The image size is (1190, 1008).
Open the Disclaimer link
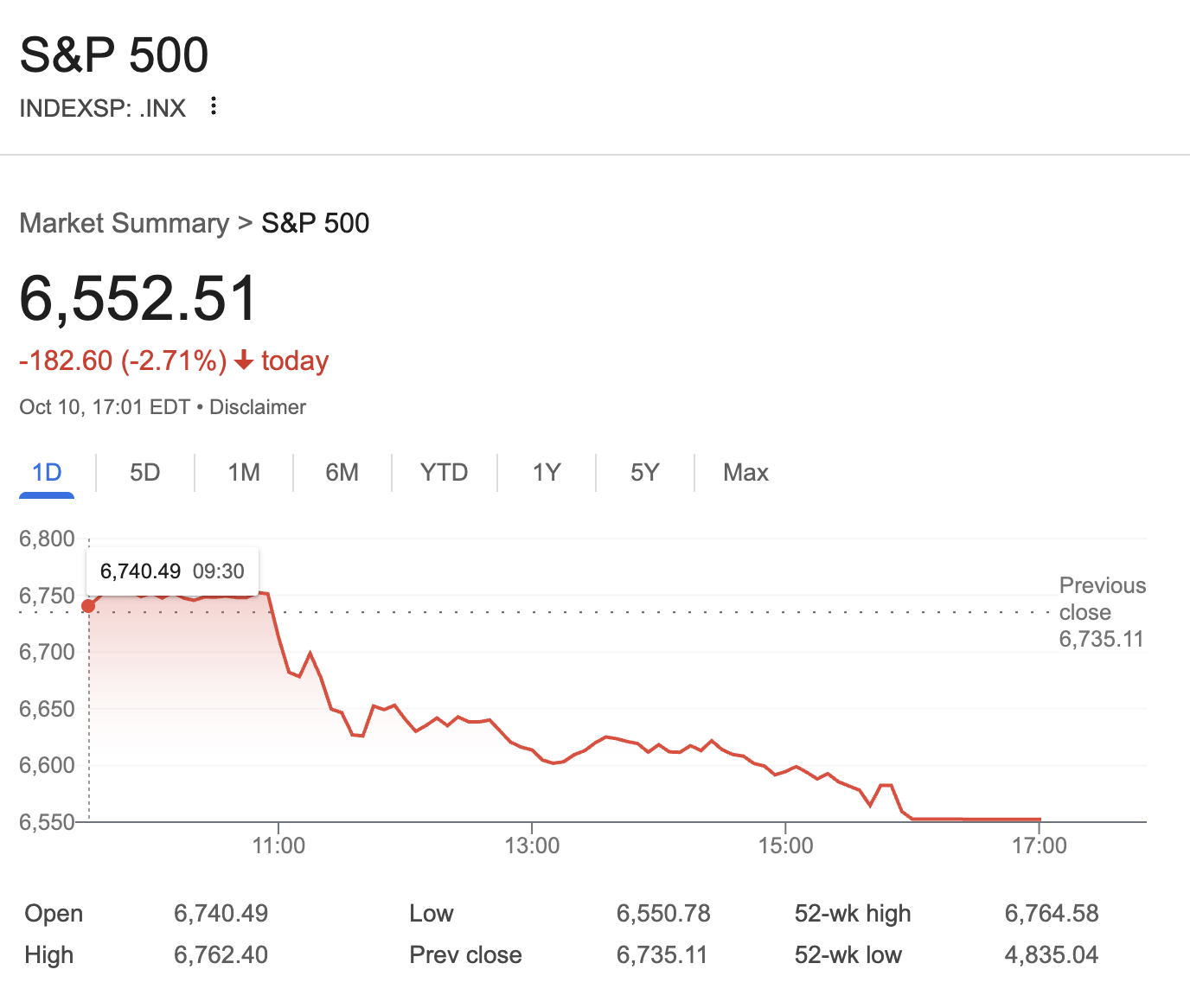click(258, 407)
